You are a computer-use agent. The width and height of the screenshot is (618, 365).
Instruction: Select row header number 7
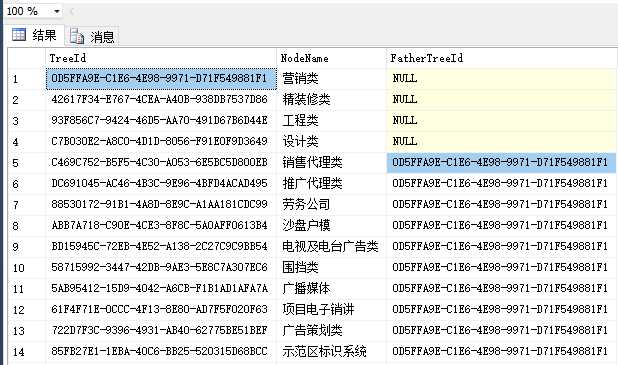tap(26, 205)
